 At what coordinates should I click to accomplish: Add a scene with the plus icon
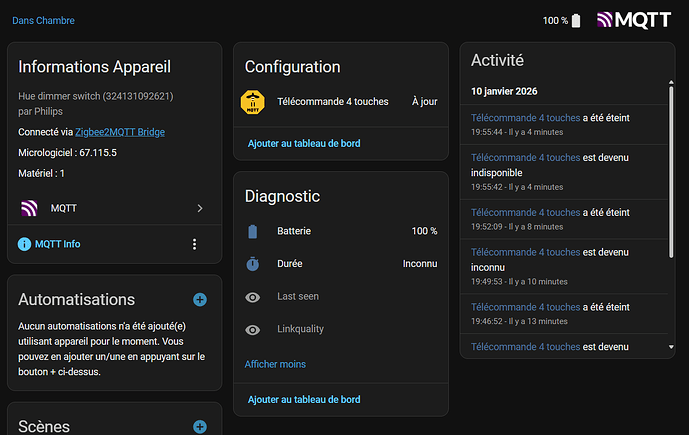[200, 427]
